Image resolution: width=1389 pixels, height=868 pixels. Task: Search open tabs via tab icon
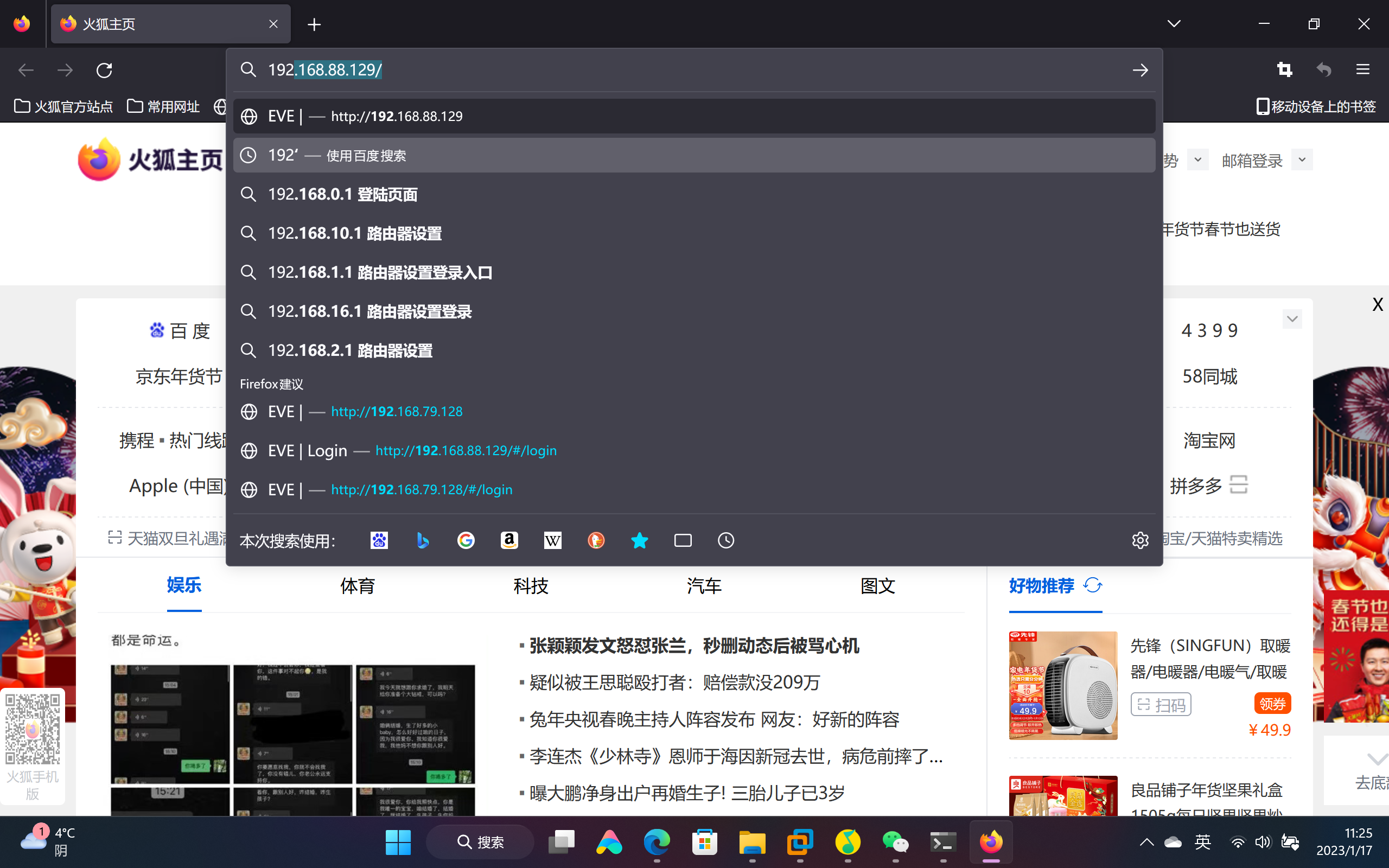683,540
